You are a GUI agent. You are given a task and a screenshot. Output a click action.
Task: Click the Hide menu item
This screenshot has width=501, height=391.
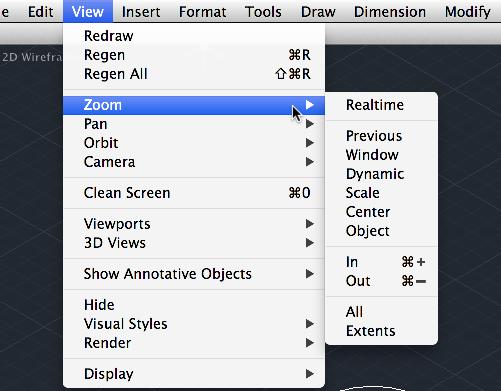[194, 305]
